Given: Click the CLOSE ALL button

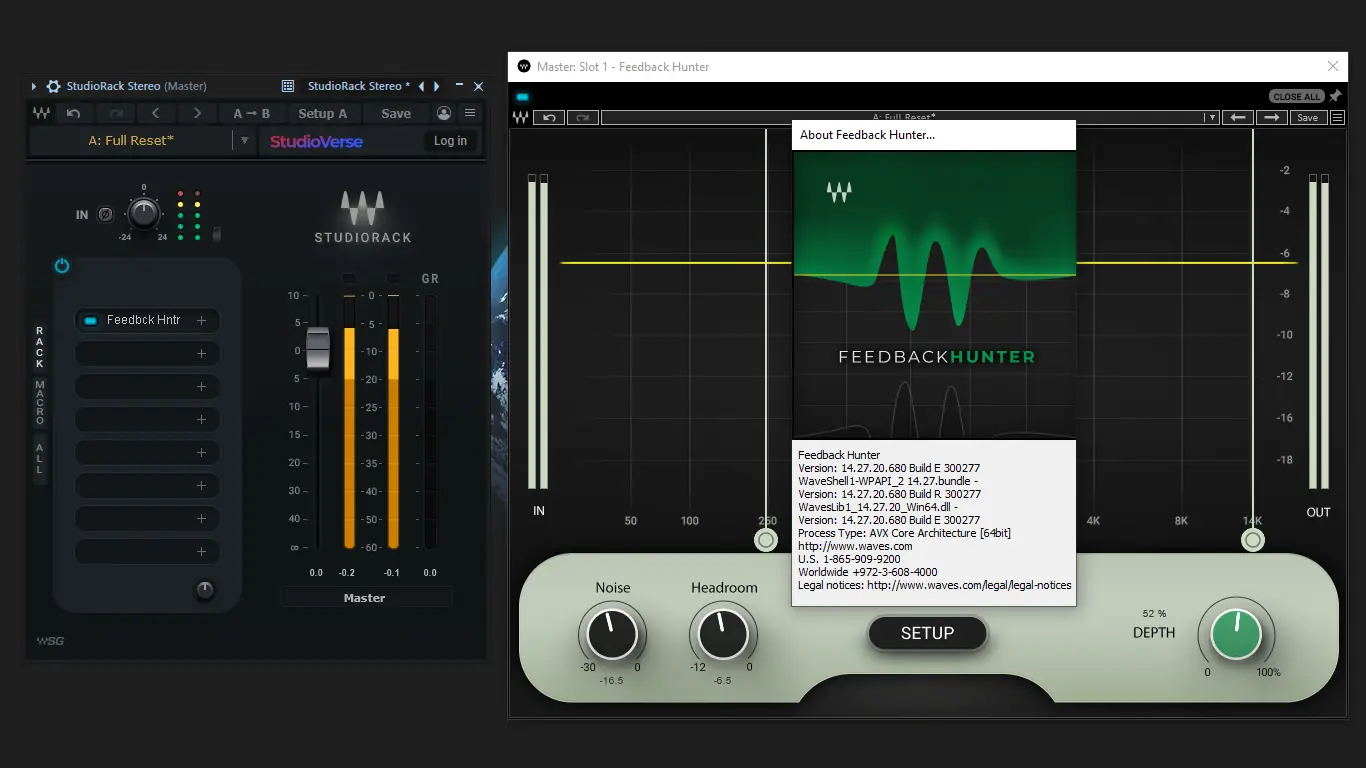Looking at the screenshot, I should point(1297,97).
